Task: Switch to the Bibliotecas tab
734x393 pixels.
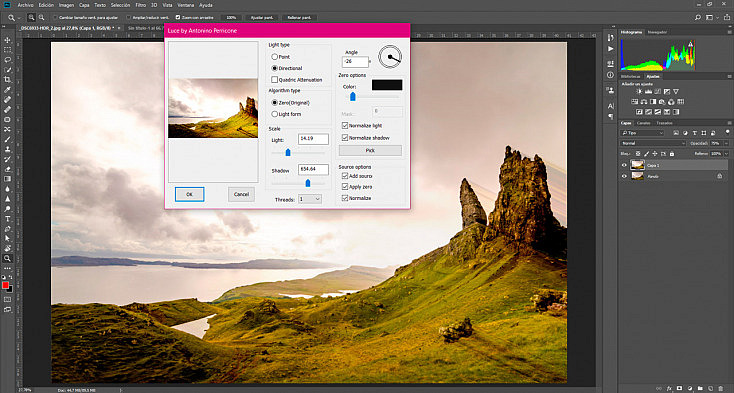Action: coord(631,76)
